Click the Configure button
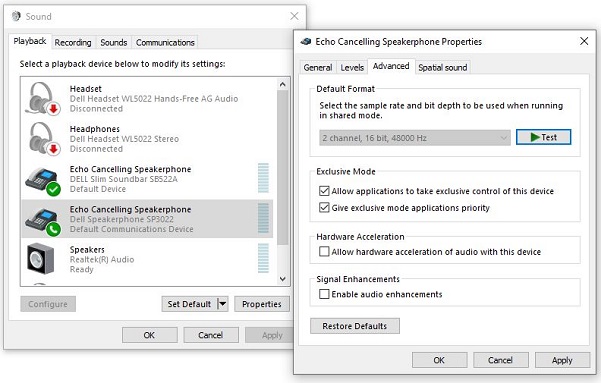 pos(48,304)
